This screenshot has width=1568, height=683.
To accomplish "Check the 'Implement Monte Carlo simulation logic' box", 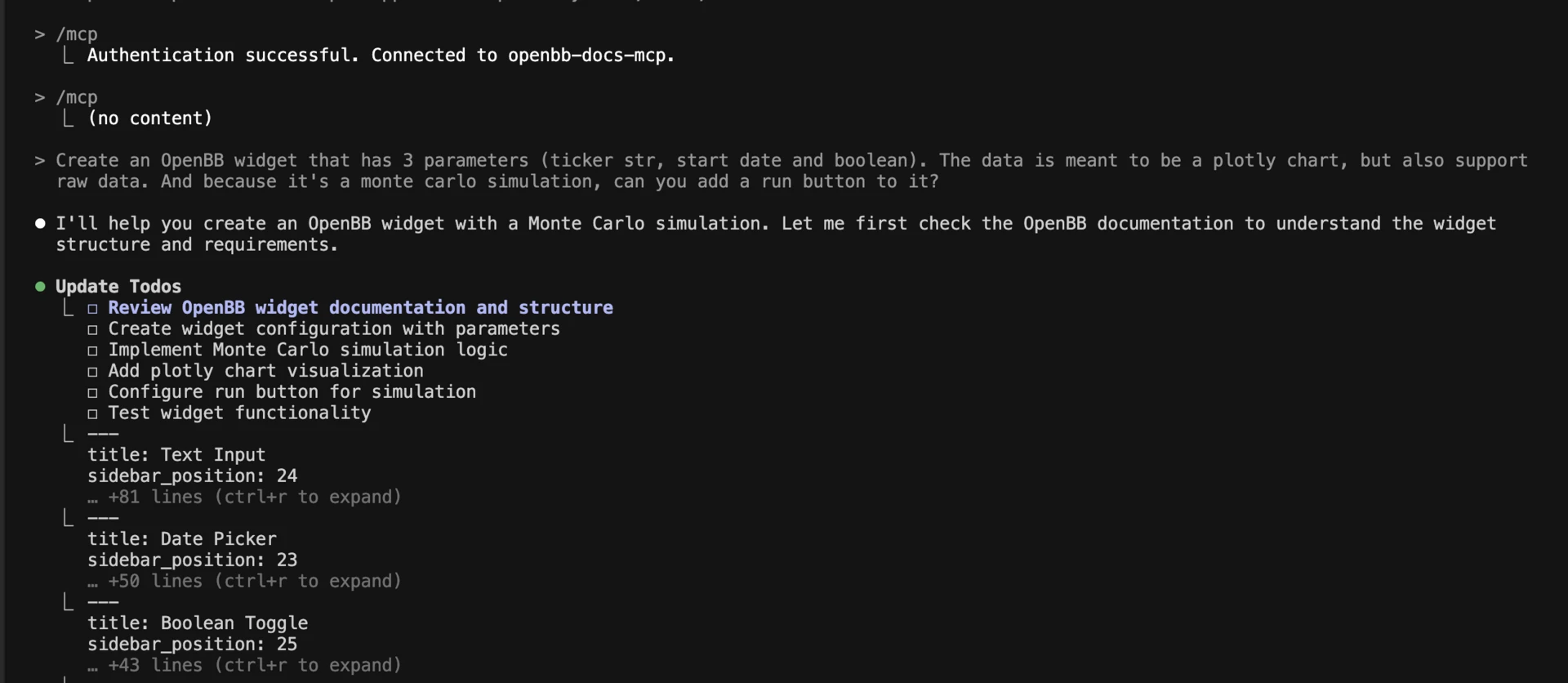I will pos(93,351).
